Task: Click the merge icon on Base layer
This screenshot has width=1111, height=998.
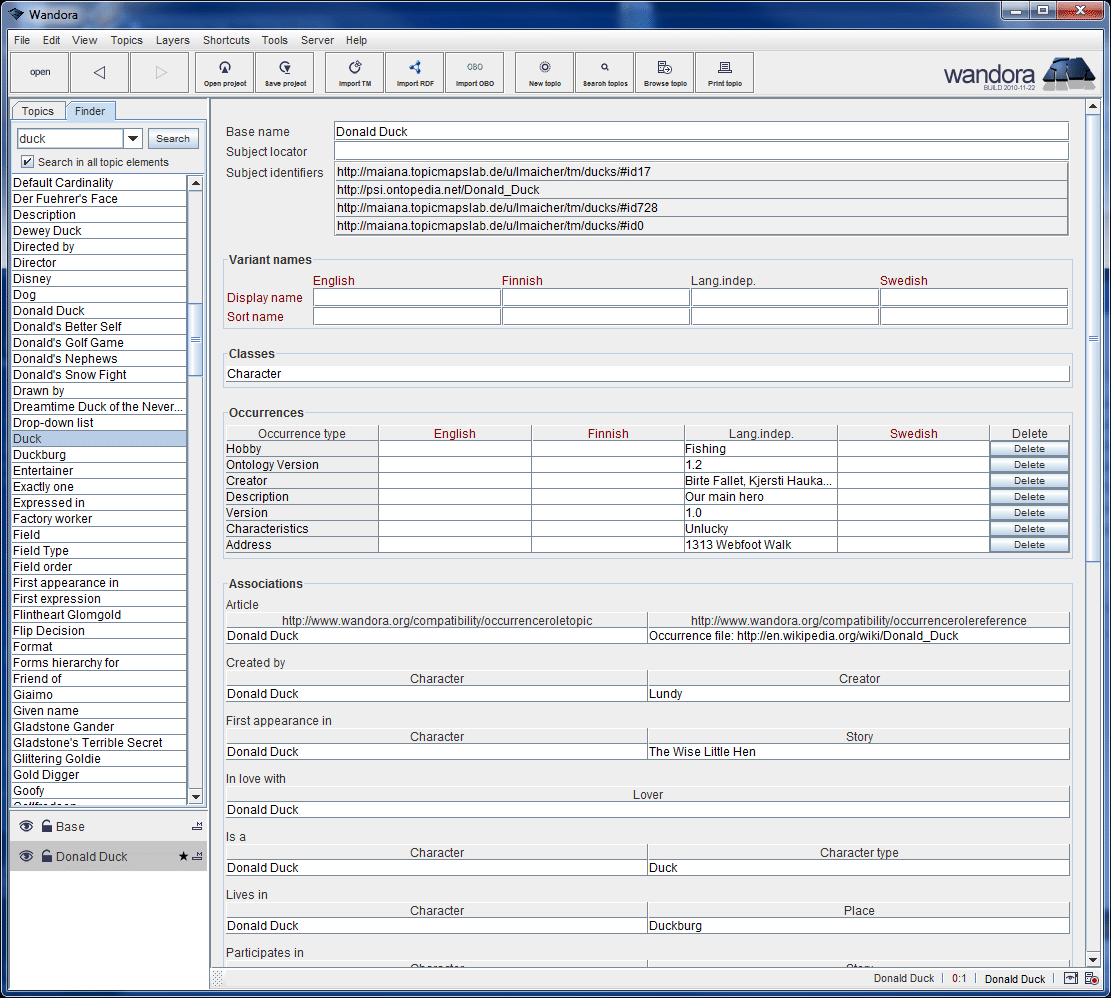Action: point(197,826)
